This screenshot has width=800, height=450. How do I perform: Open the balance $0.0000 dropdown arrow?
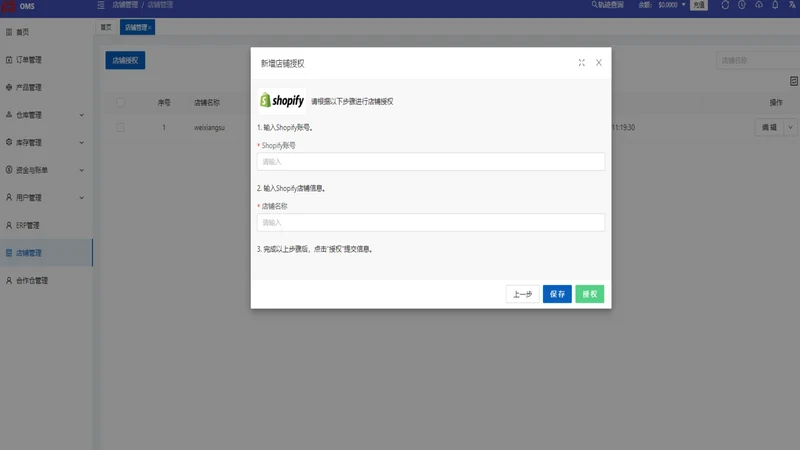[684, 5]
